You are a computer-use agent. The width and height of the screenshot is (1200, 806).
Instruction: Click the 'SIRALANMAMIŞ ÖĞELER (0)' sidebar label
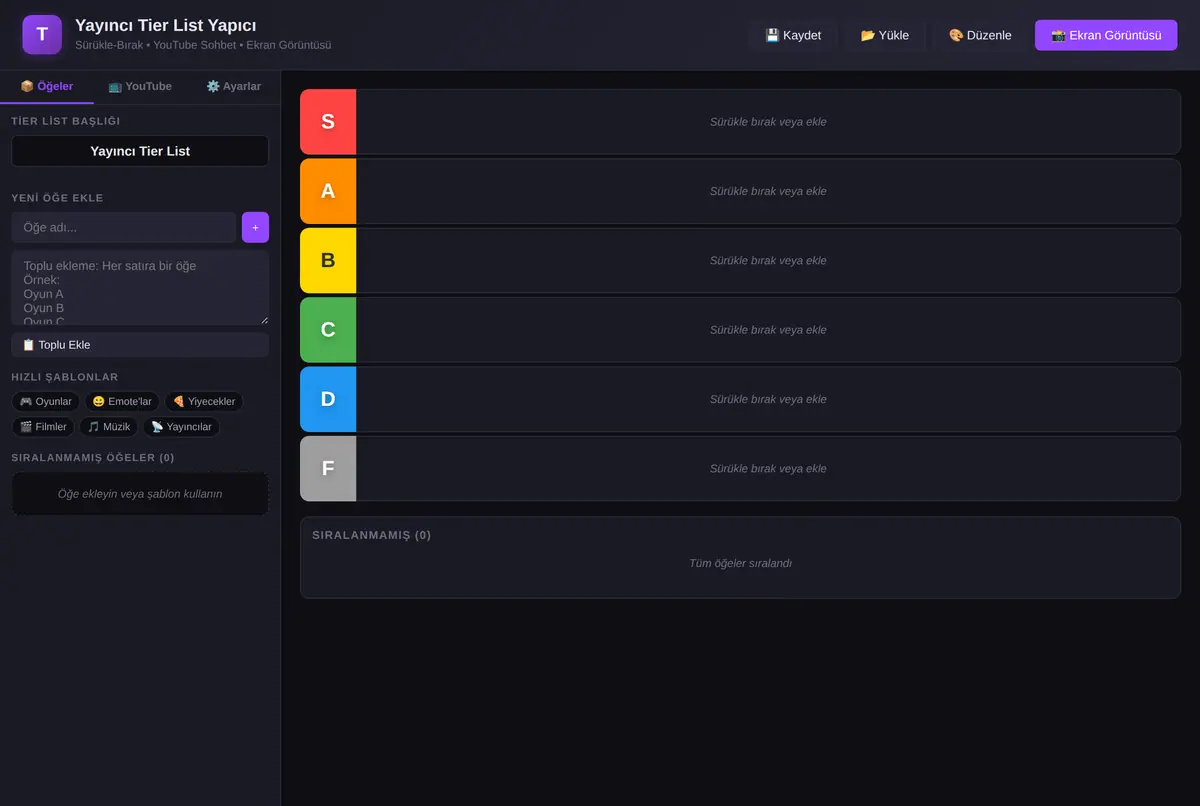(93, 458)
